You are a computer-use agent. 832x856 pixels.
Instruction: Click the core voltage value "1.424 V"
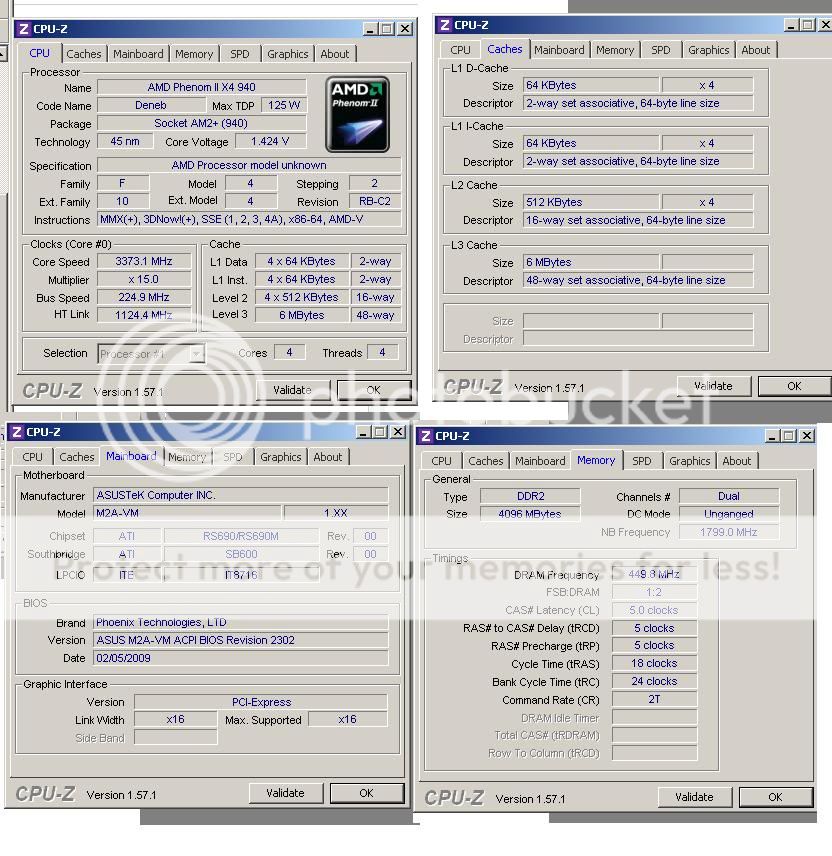[x=270, y=141]
